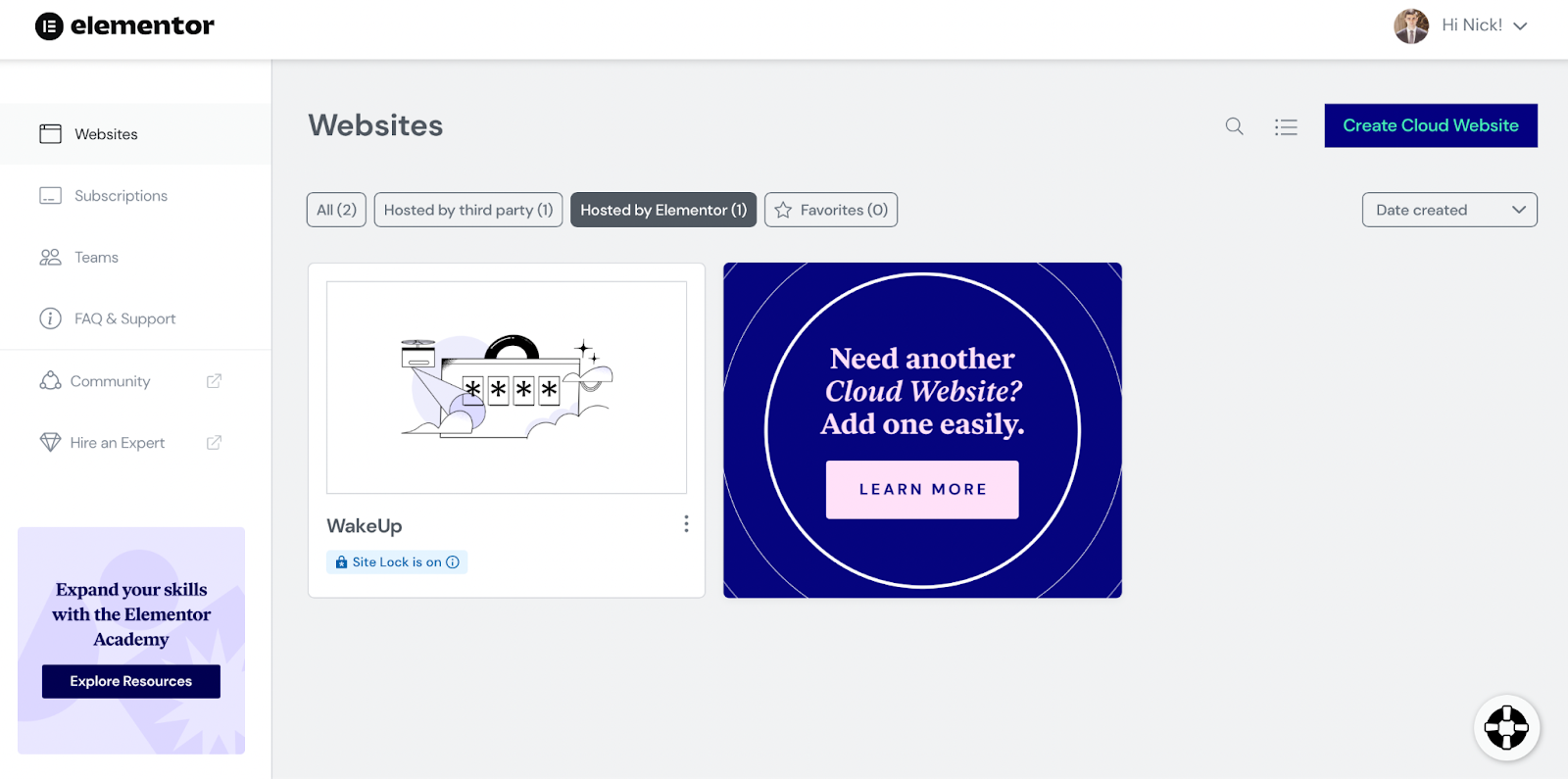Open the website search icon
This screenshot has height=779, width=1568.
[1234, 126]
